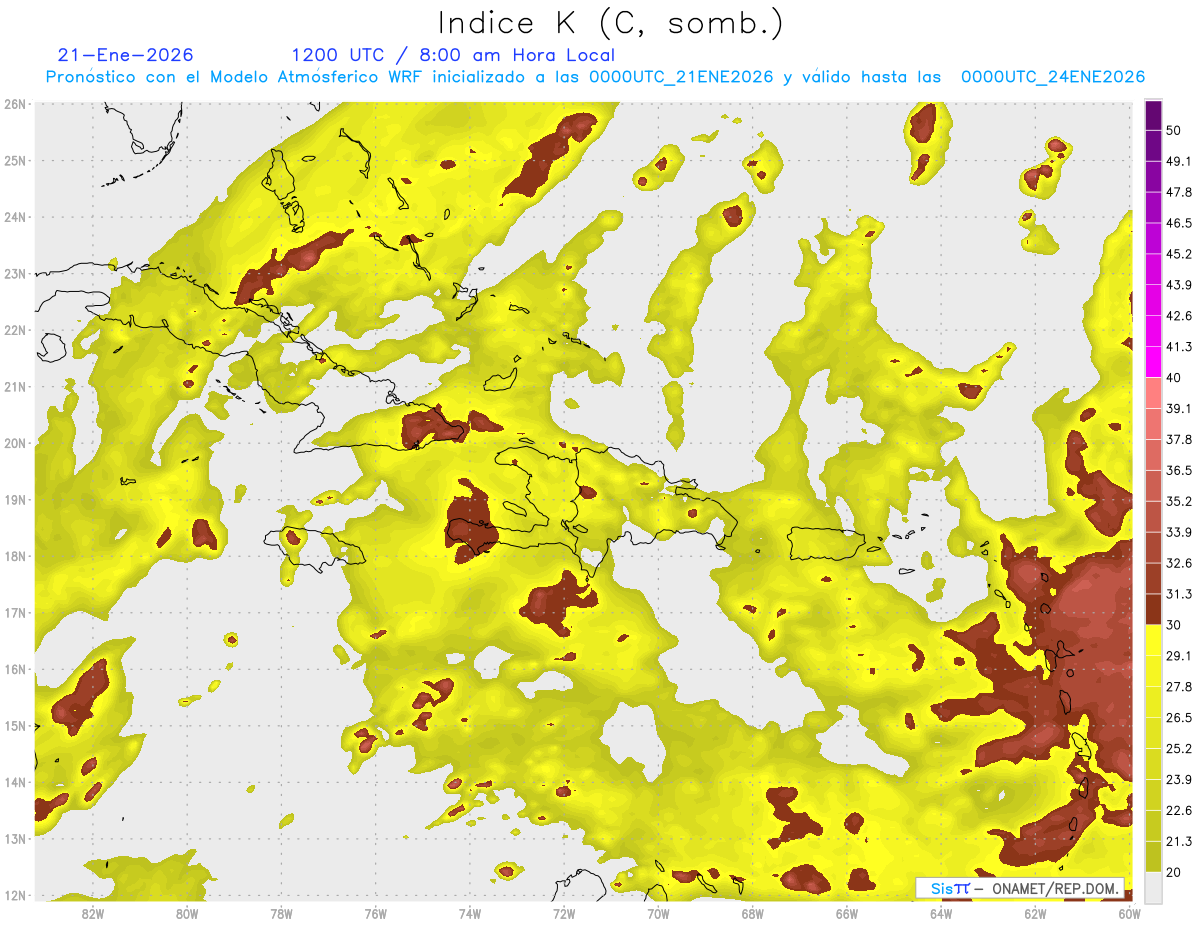
Task: Click colorbar value 42.6
Action: 1178,316
